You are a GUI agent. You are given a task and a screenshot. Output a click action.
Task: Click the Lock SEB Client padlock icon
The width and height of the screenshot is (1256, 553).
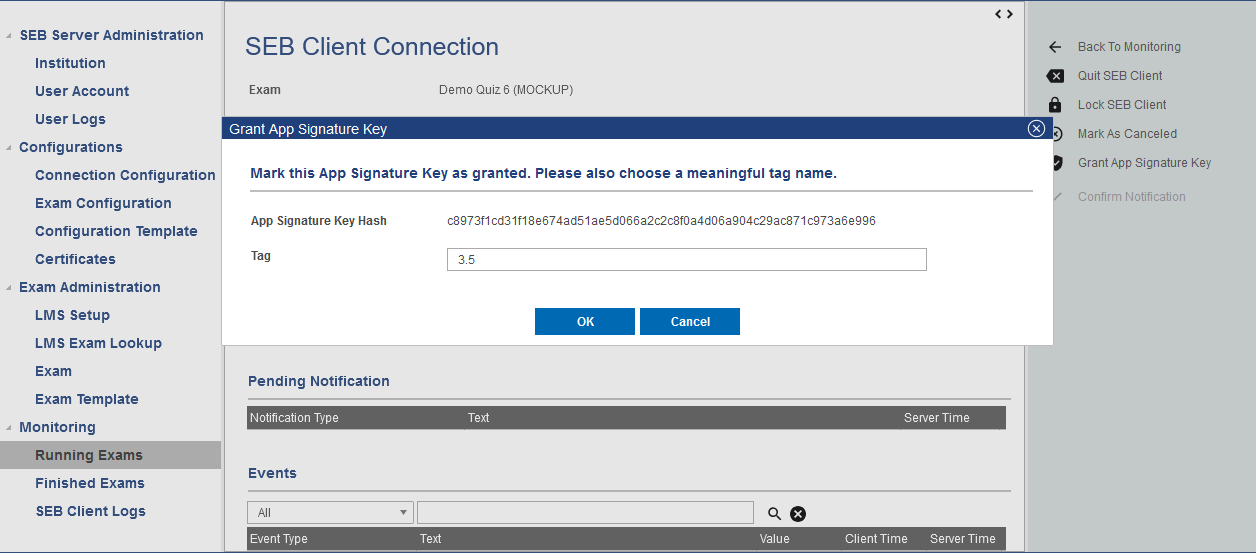tap(1055, 105)
